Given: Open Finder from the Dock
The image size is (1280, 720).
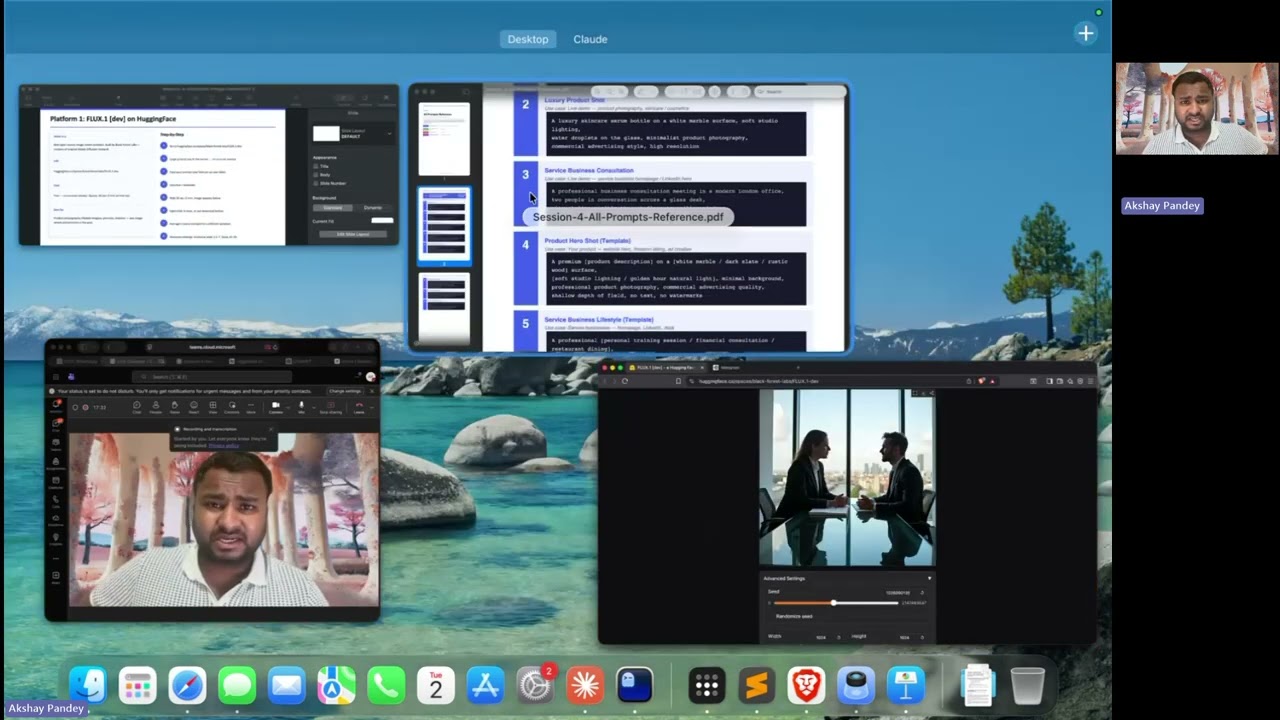Looking at the screenshot, I should point(88,685).
